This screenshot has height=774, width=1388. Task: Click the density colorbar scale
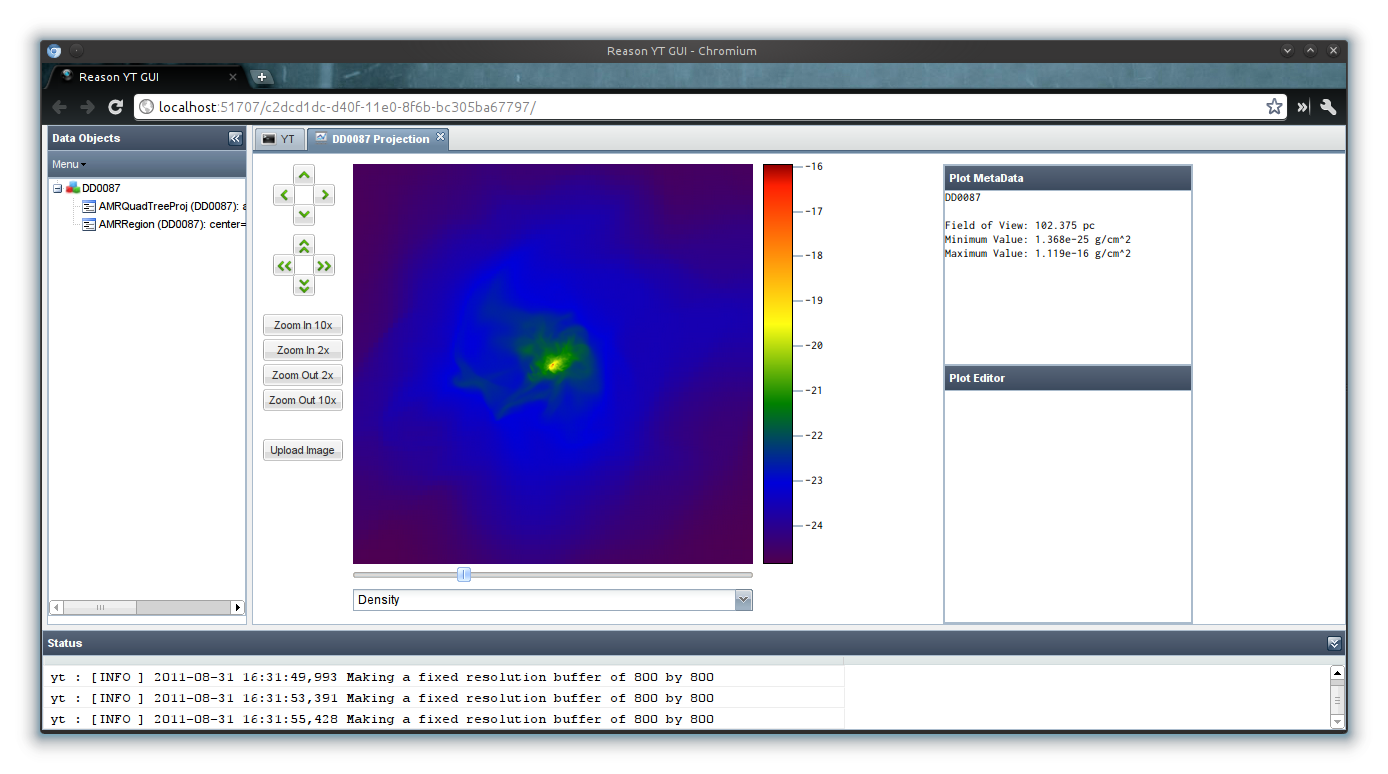(778, 364)
